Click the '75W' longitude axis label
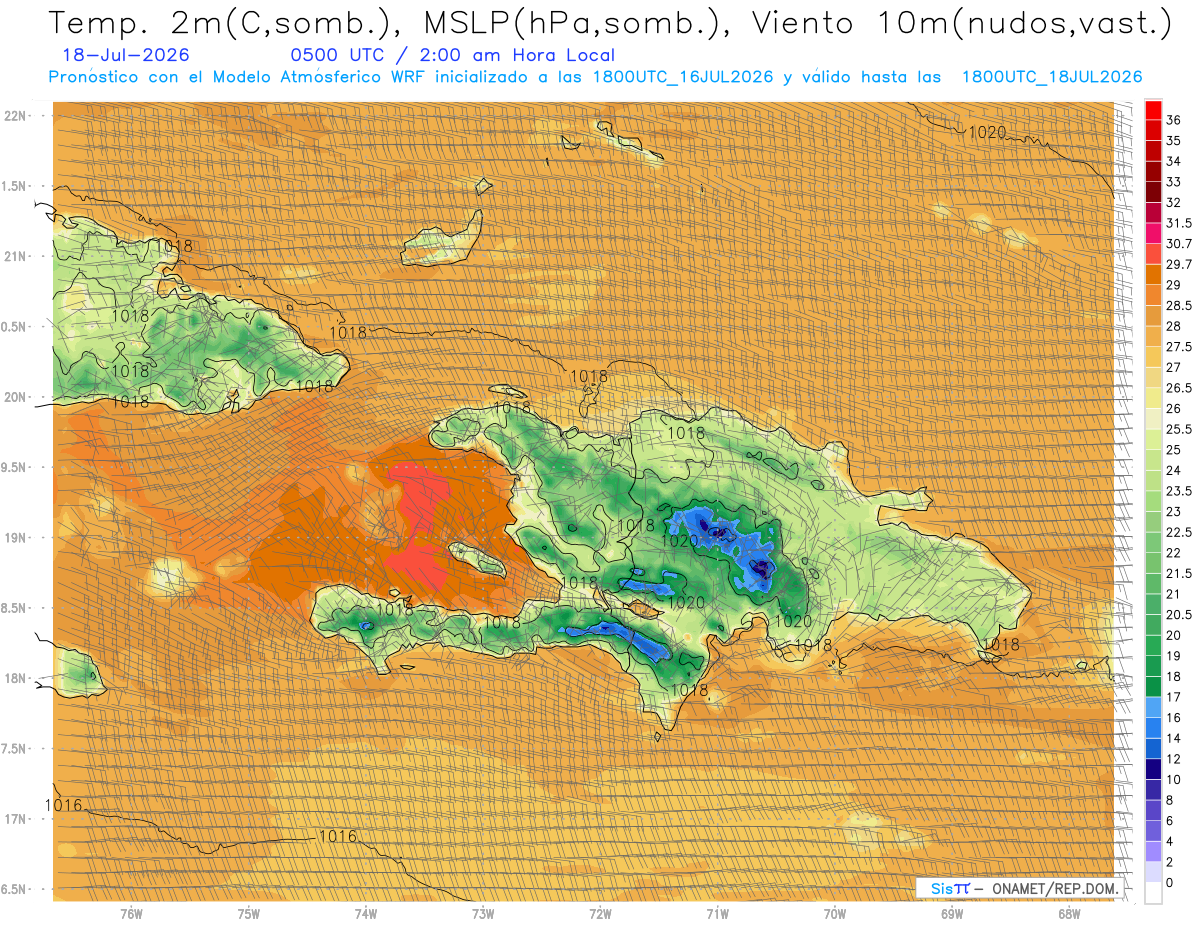1200x927 pixels. coord(248,913)
